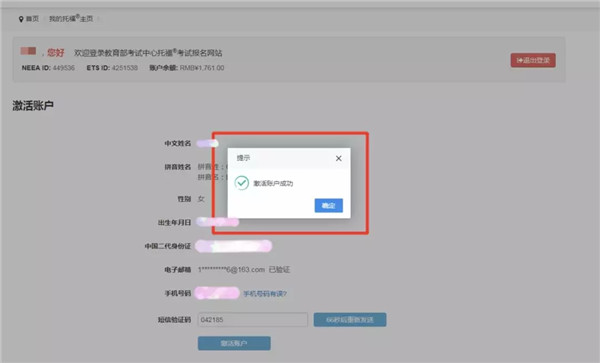Click the blurred 中国二代身份证 number field
Viewport: 600px width, 363px height.
pyautogui.click(x=234, y=246)
